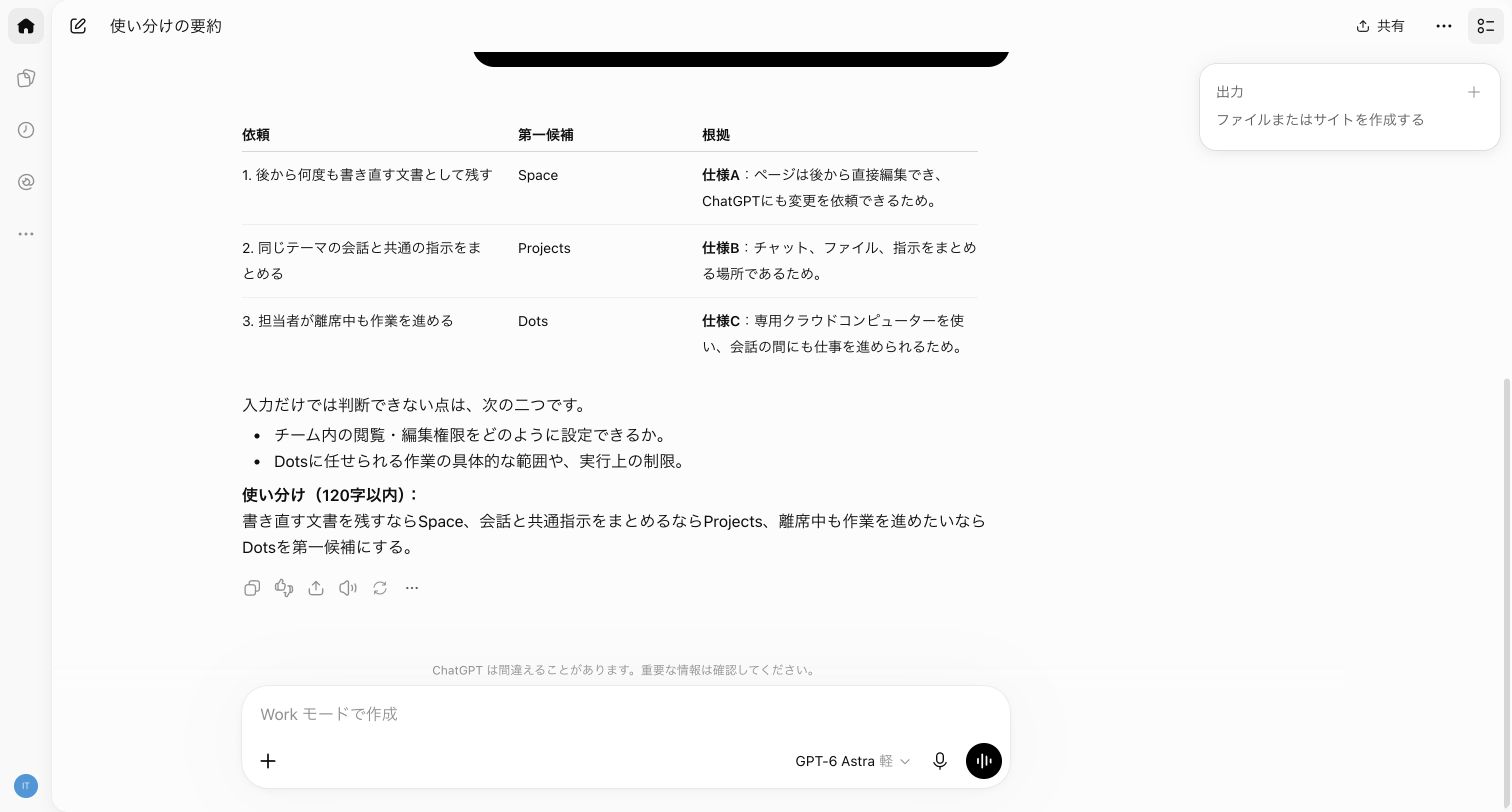Open the stacked cards icon in sidebar
Screen dimensions: 1512x812
click(26, 78)
